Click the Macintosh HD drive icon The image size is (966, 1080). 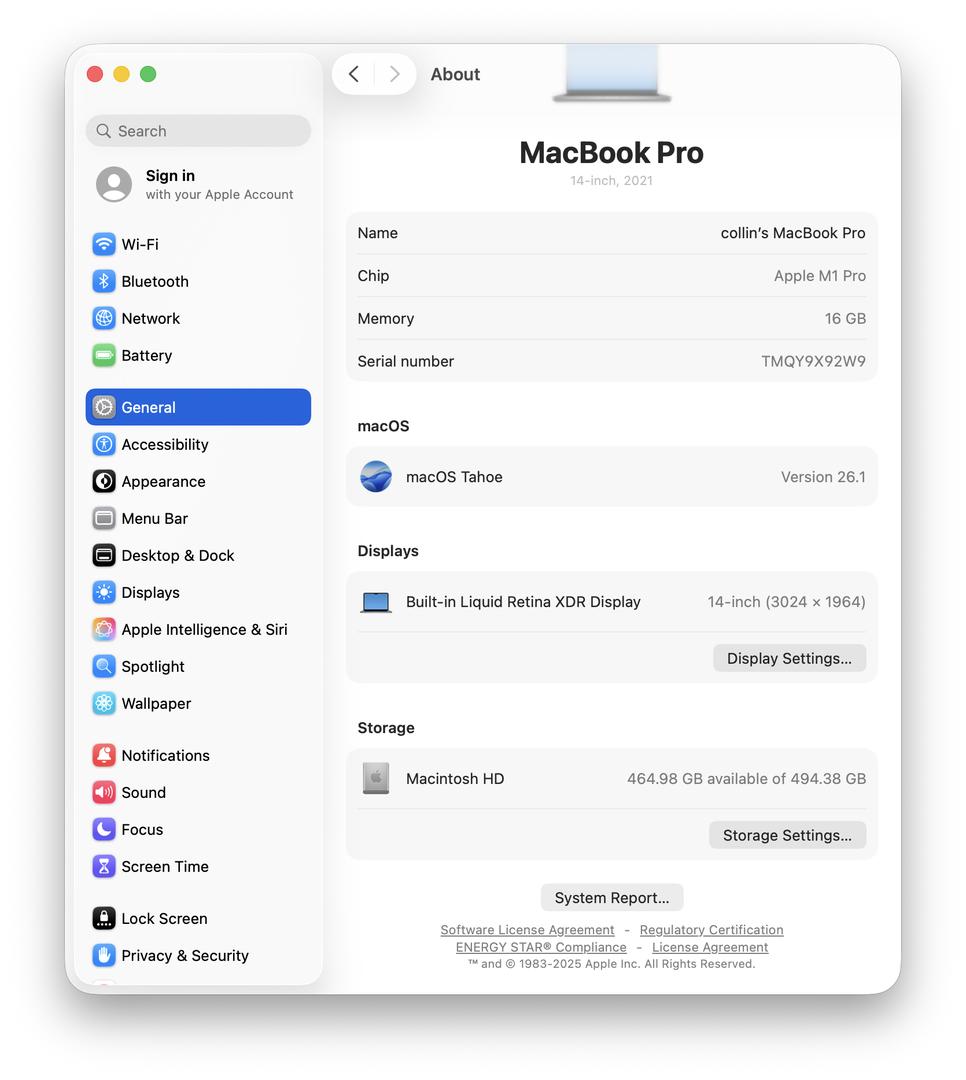pos(376,778)
